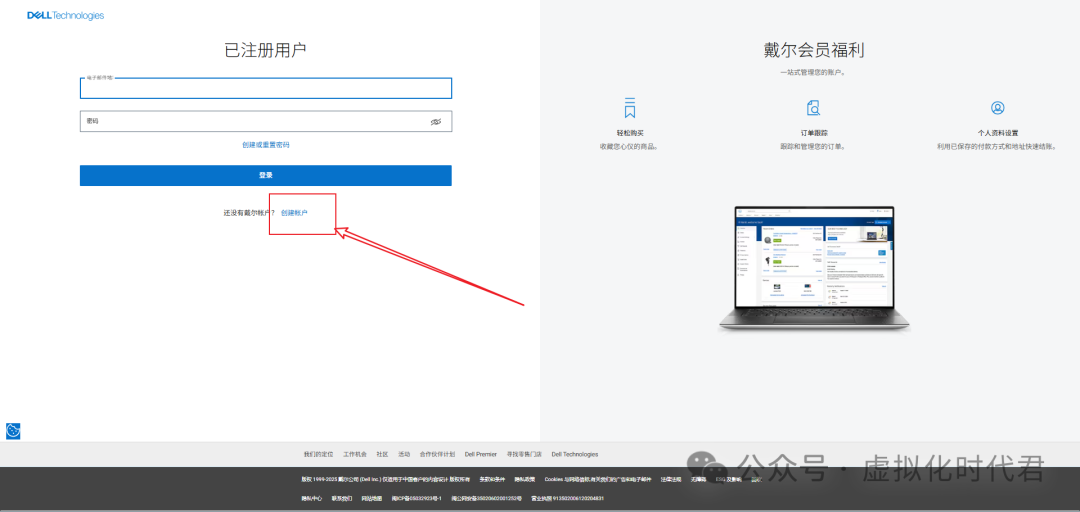Click the Dell Technologies logo
This screenshot has width=1080, height=512.
point(65,15)
